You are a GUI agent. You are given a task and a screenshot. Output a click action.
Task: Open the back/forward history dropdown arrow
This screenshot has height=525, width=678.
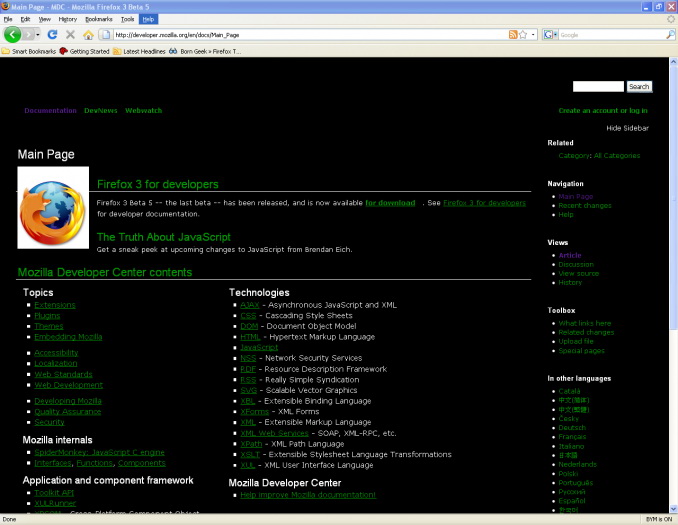click(38, 35)
